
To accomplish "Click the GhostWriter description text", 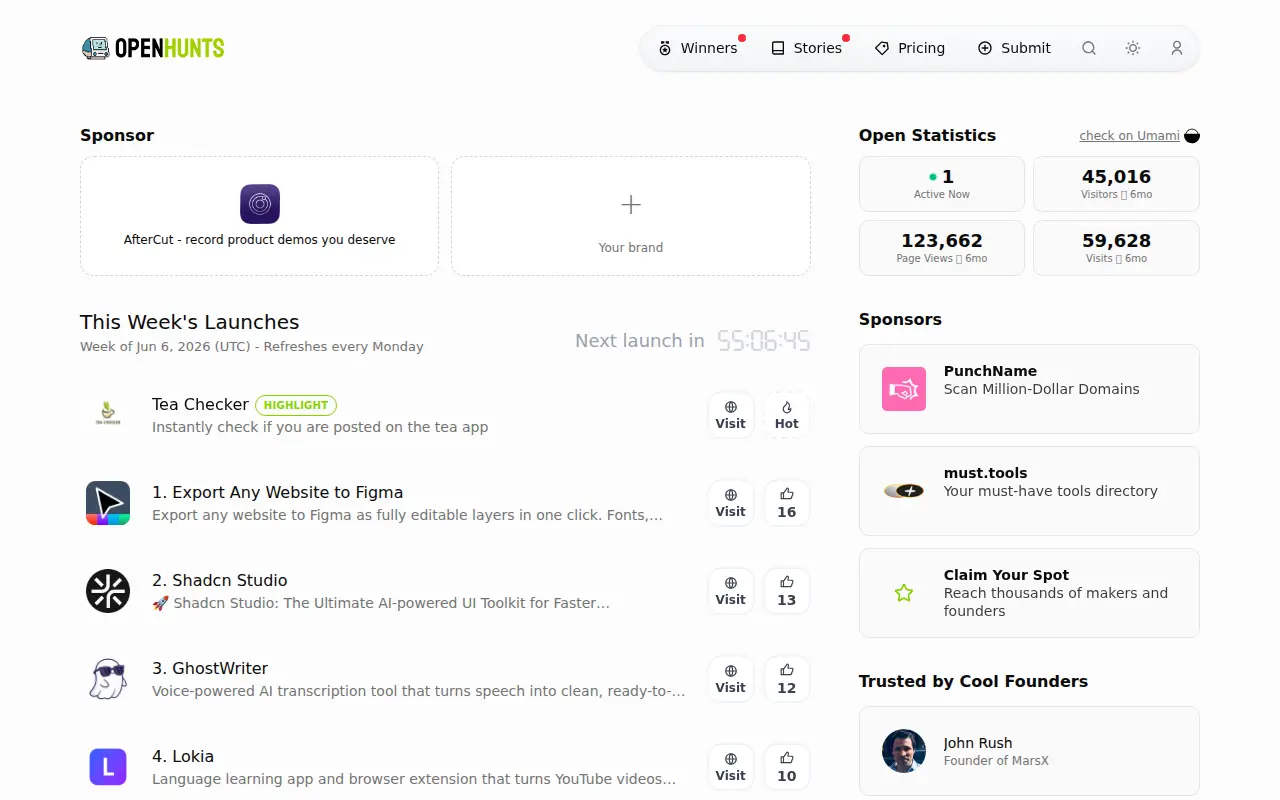I will pos(419,691).
